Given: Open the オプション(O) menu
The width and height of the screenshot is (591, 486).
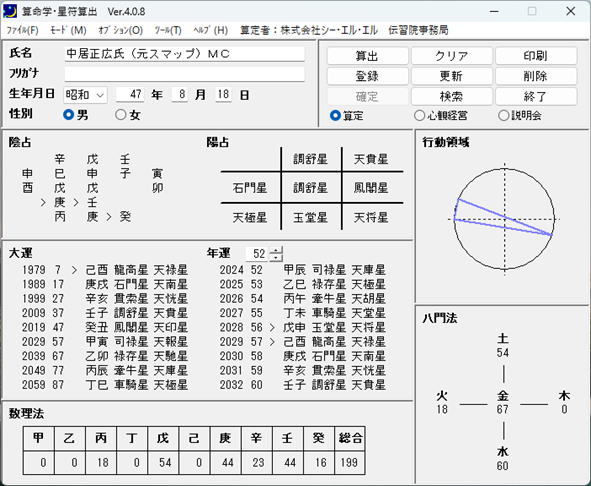Looking at the screenshot, I should [x=121, y=30].
